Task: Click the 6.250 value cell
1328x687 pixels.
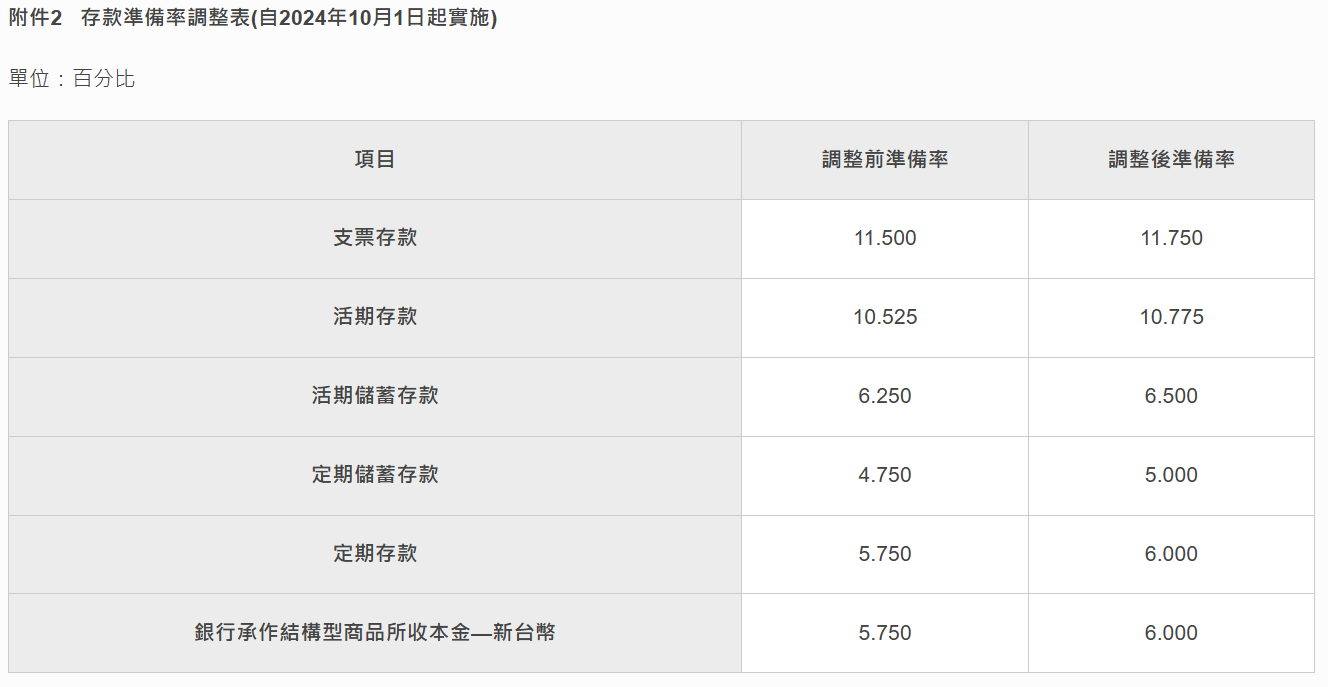Action: pyautogui.click(x=885, y=396)
